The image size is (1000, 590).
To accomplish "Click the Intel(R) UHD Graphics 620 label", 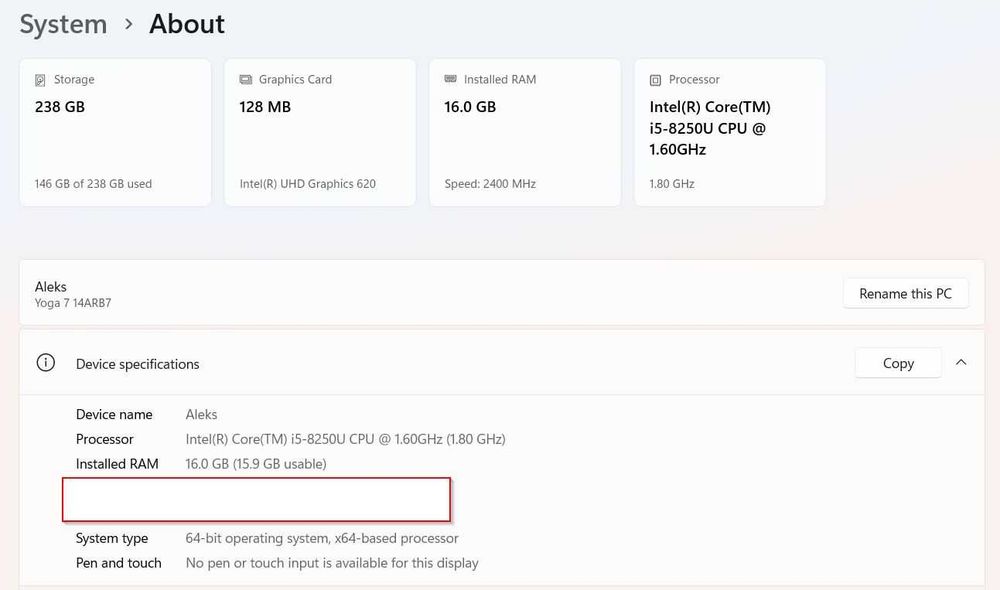I will pos(308,184).
